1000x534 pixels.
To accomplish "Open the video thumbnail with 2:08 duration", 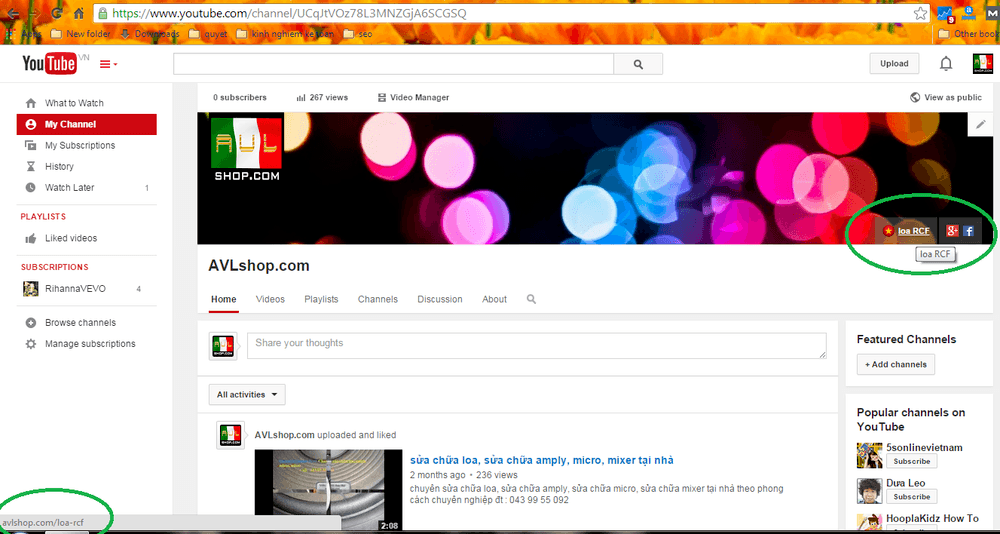I will (328, 491).
